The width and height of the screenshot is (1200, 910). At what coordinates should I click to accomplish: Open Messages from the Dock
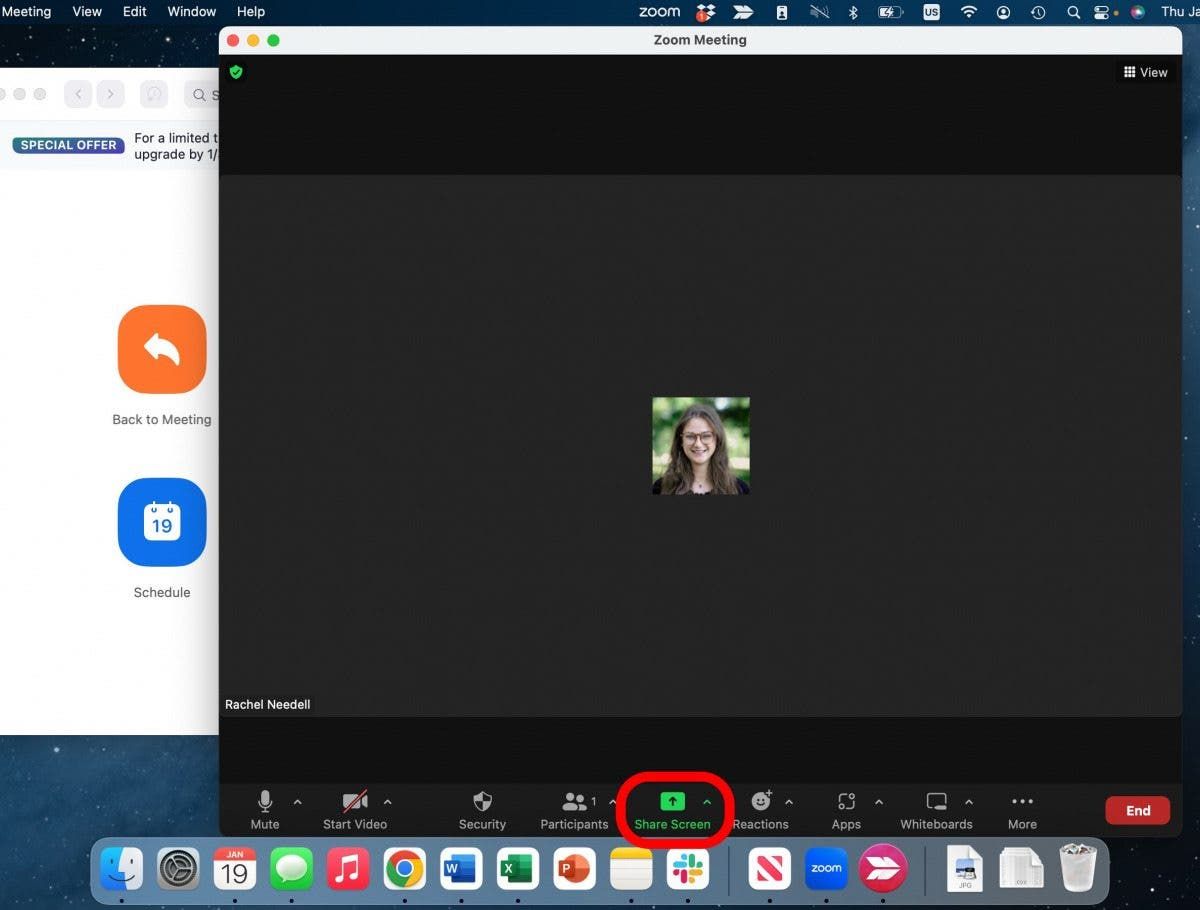[x=292, y=868]
